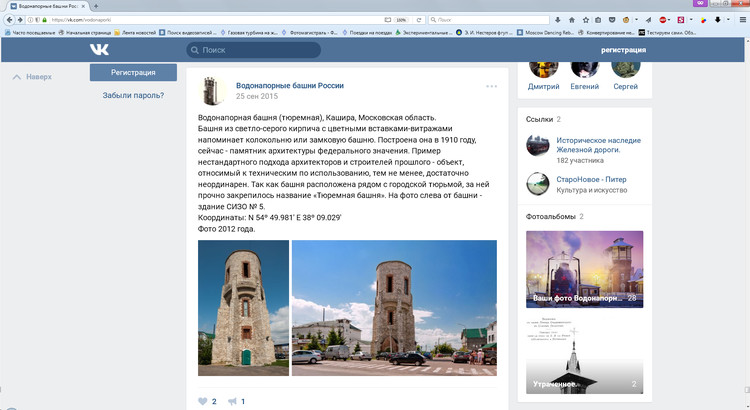The height and width of the screenshot is (410, 750).
Task: Open the Утраченное photo album
Action: point(585,355)
